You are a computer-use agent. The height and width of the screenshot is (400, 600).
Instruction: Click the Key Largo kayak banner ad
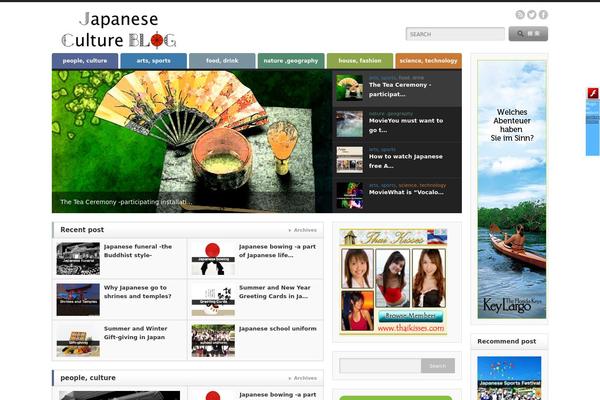(x=512, y=189)
